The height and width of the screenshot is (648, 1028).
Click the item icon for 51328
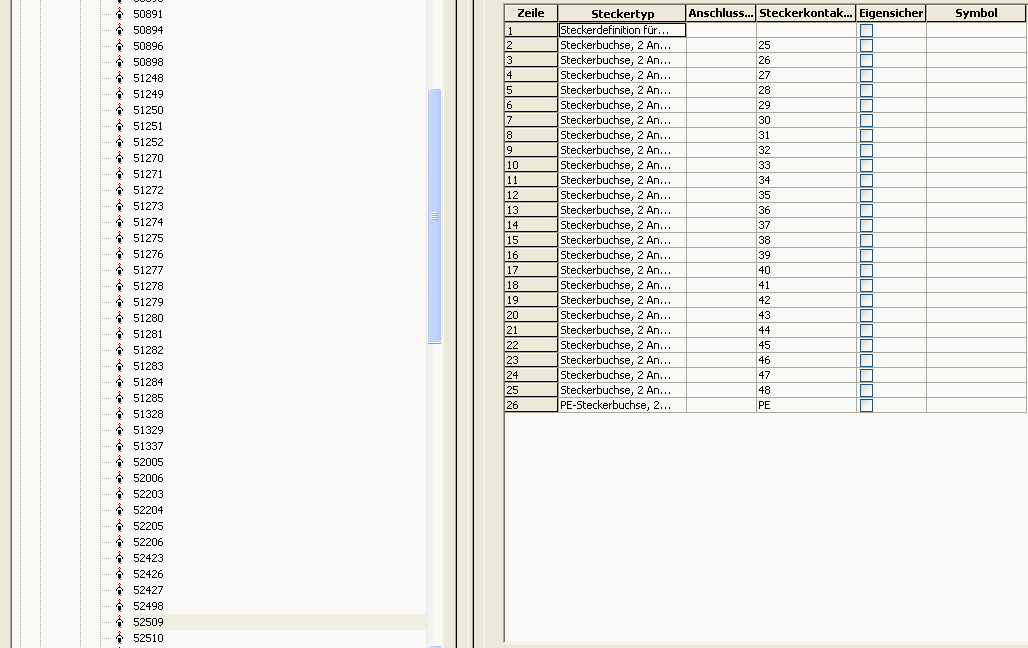coord(119,414)
